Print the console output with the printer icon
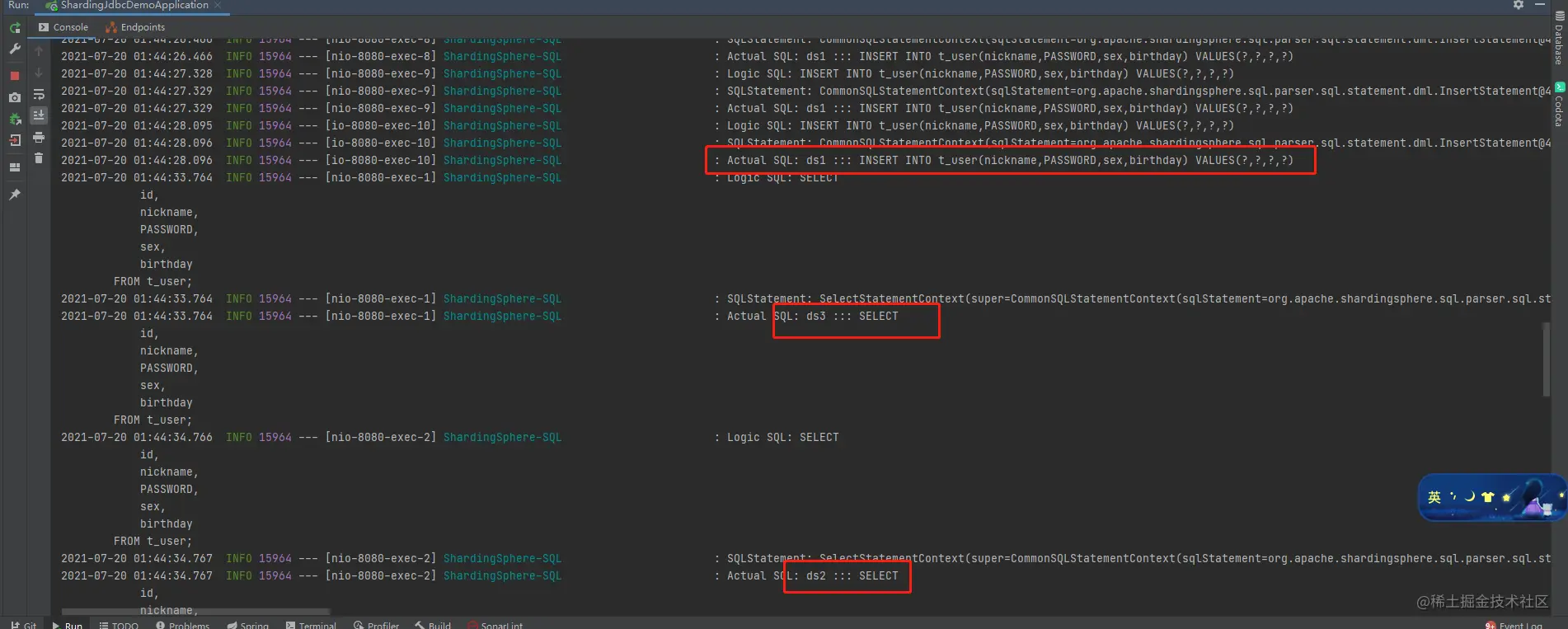The height and width of the screenshot is (629, 1568). (39, 138)
